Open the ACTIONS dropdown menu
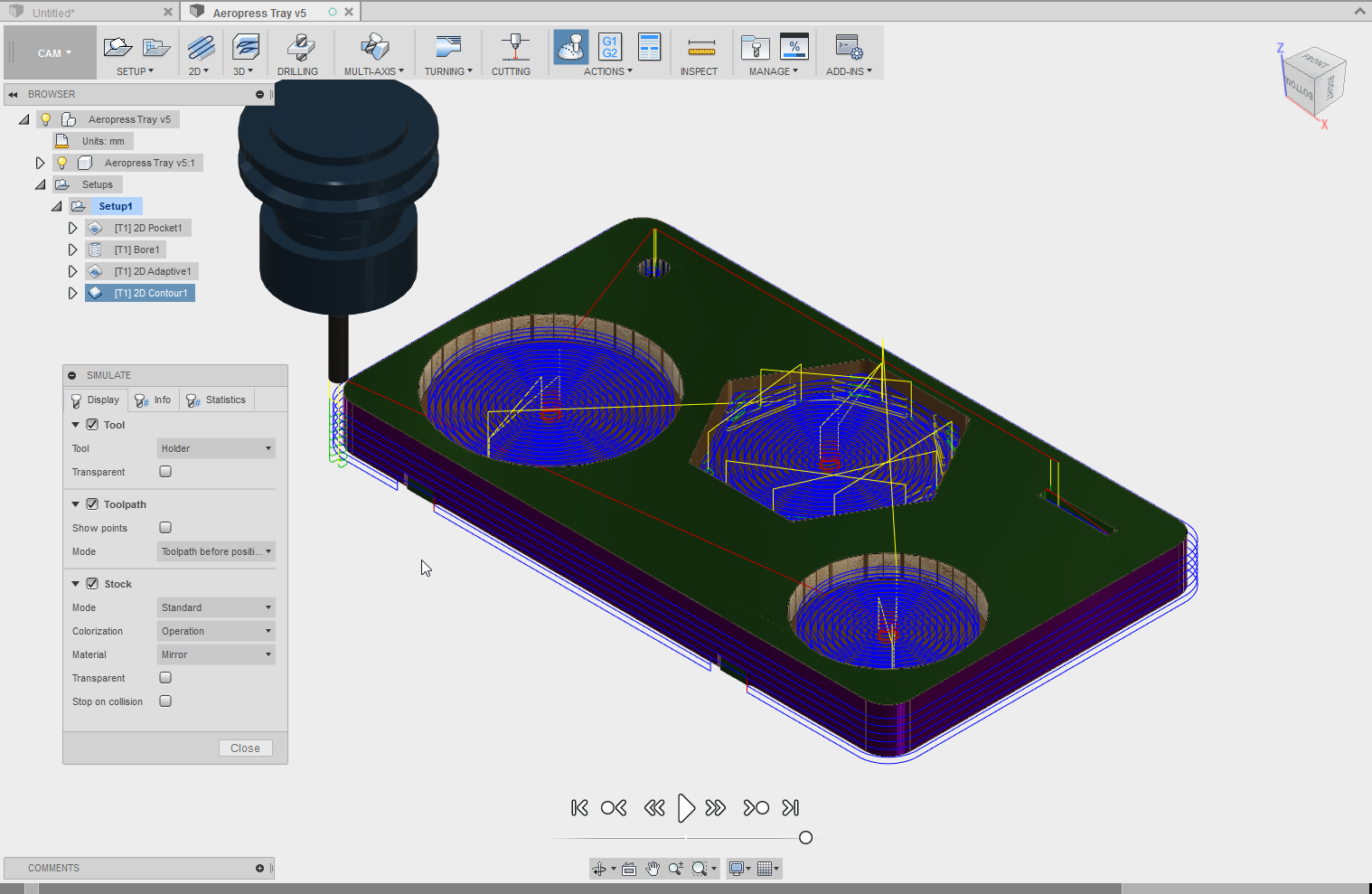Image resolution: width=1372 pixels, height=894 pixels. point(608,71)
